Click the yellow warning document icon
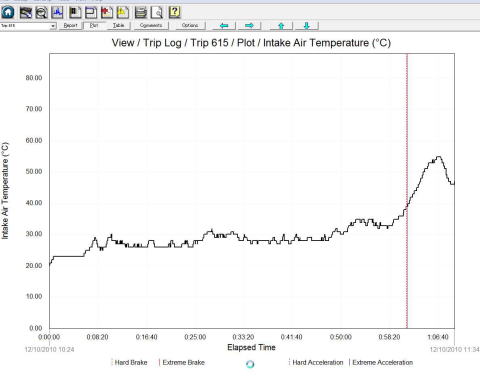Screen dimensions: 480x378 pyautogui.click(x=122, y=13)
